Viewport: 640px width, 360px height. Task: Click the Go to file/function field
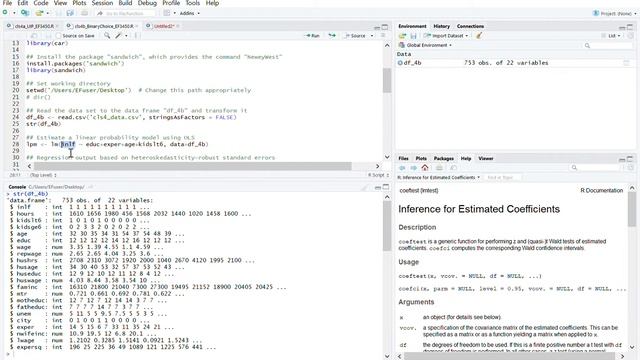125,13
